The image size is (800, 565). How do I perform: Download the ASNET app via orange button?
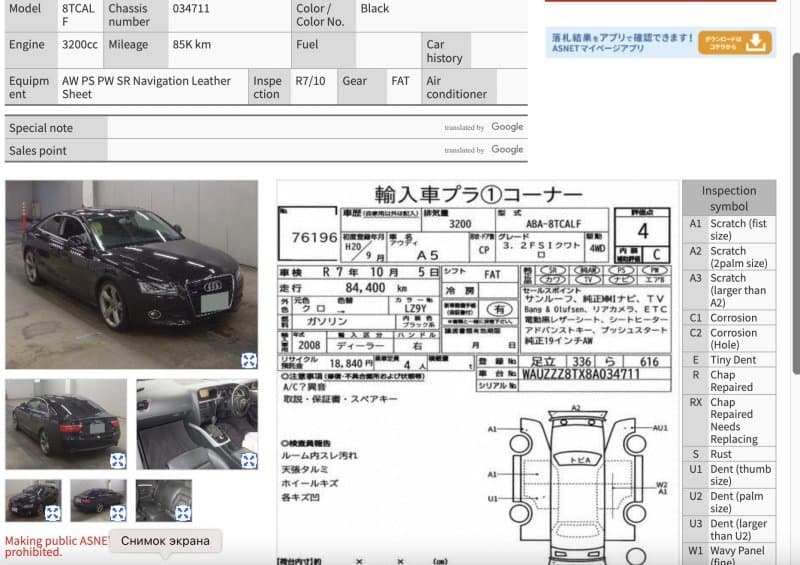click(735, 43)
